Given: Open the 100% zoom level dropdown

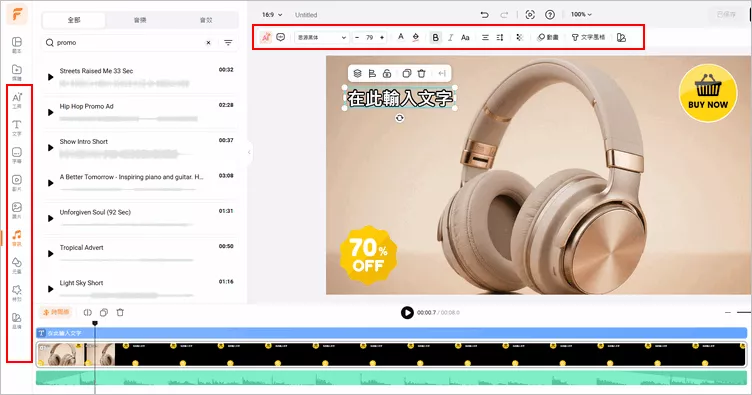Looking at the screenshot, I should 581,14.
